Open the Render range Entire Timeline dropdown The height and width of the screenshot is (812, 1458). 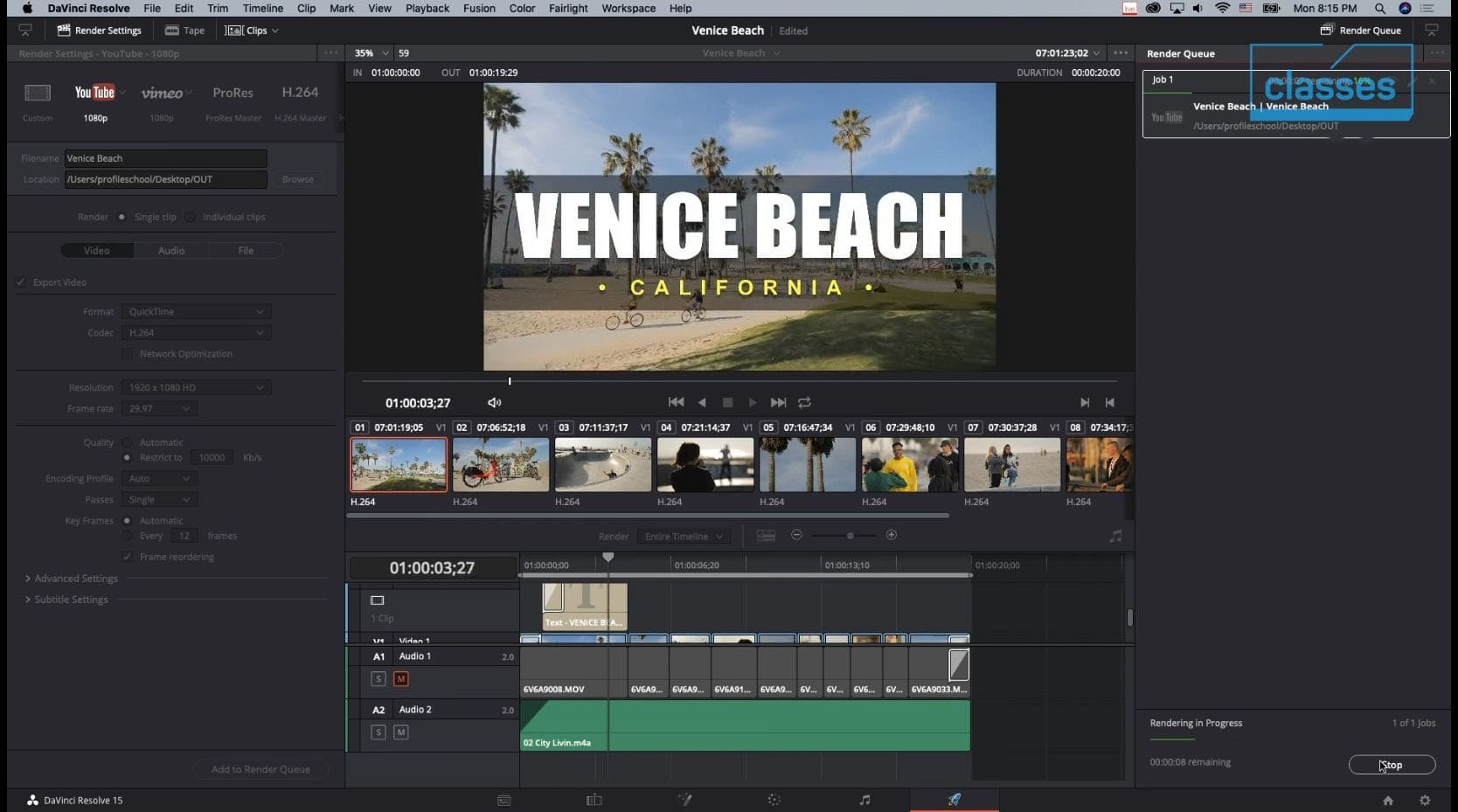point(684,536)
